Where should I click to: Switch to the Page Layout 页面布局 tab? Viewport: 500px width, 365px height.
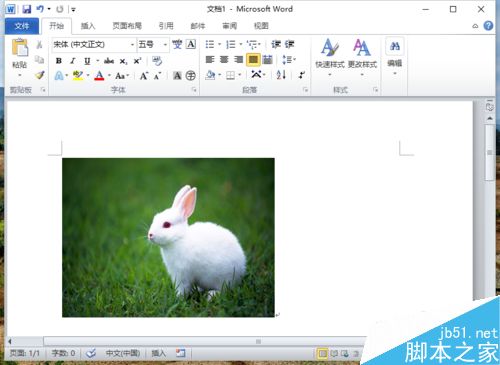tap(127, 26)
